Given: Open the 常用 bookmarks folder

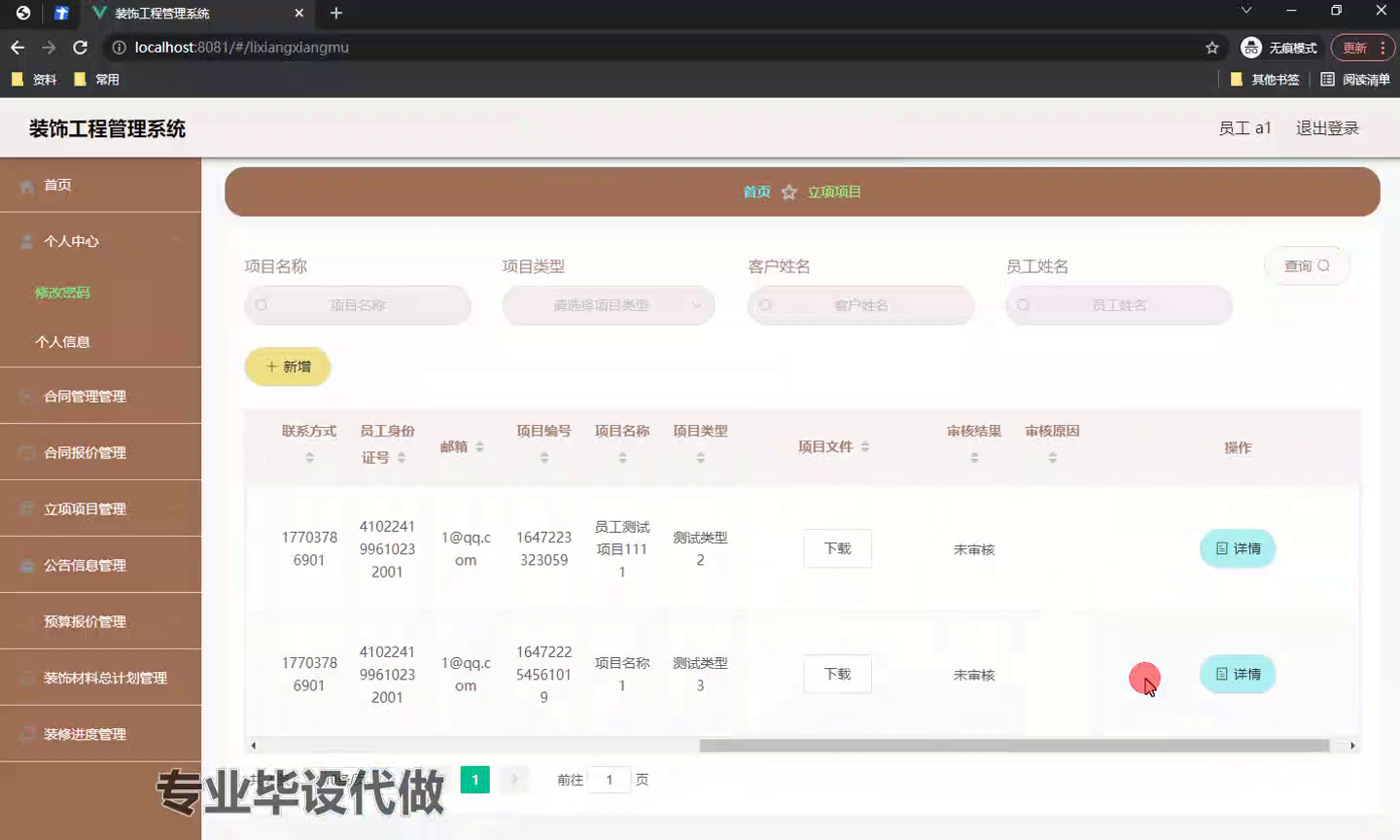Looking at the screenshot, I should point(96,80).
